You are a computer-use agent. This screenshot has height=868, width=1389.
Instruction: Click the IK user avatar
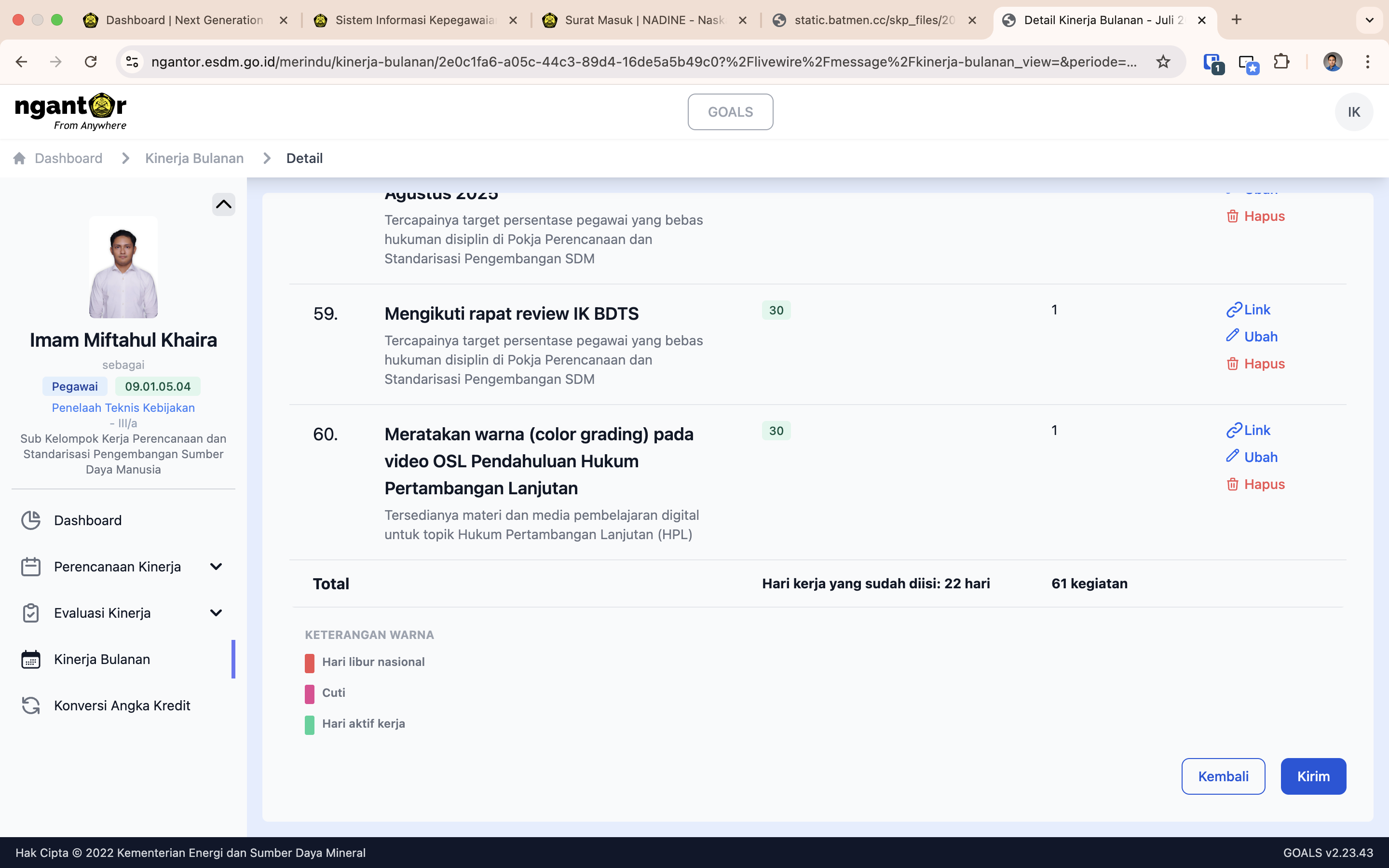point(1353,112)
